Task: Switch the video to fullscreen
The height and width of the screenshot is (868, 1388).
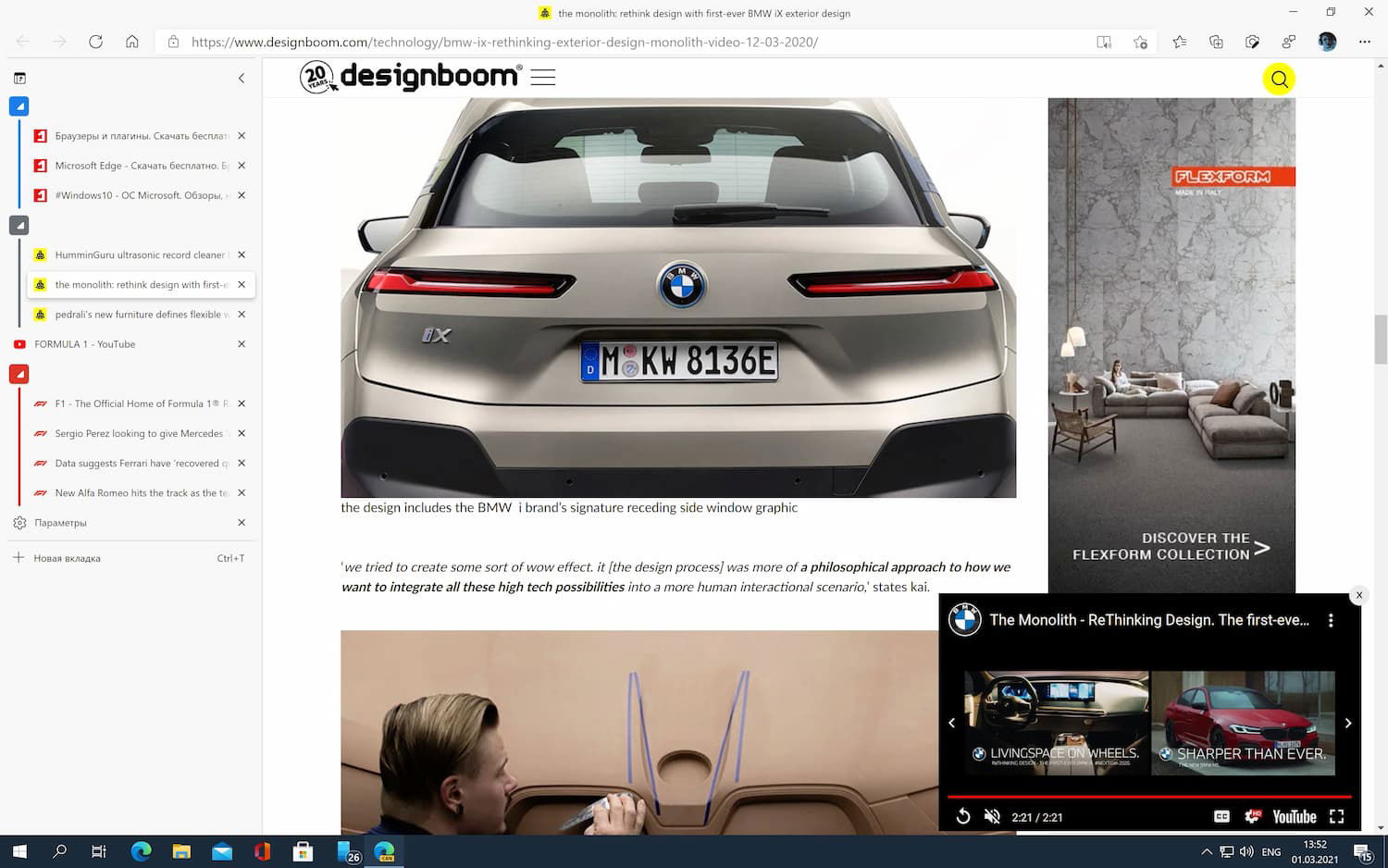Action: pos(1336,816)
